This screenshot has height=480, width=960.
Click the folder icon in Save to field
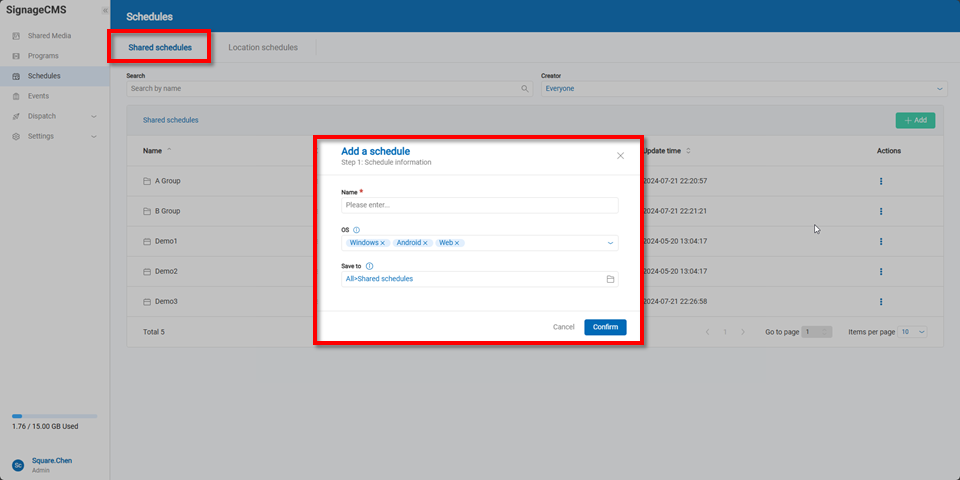click(610, 279)
